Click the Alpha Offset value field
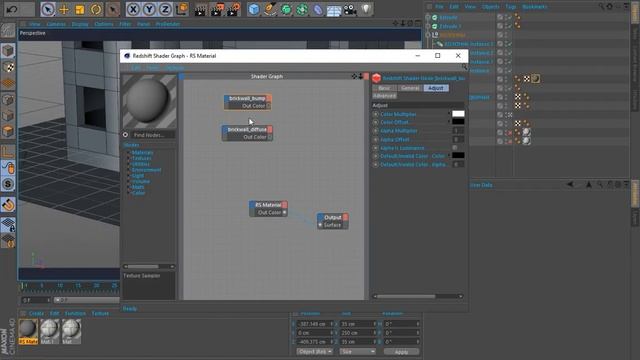 [x=458, y=139]
